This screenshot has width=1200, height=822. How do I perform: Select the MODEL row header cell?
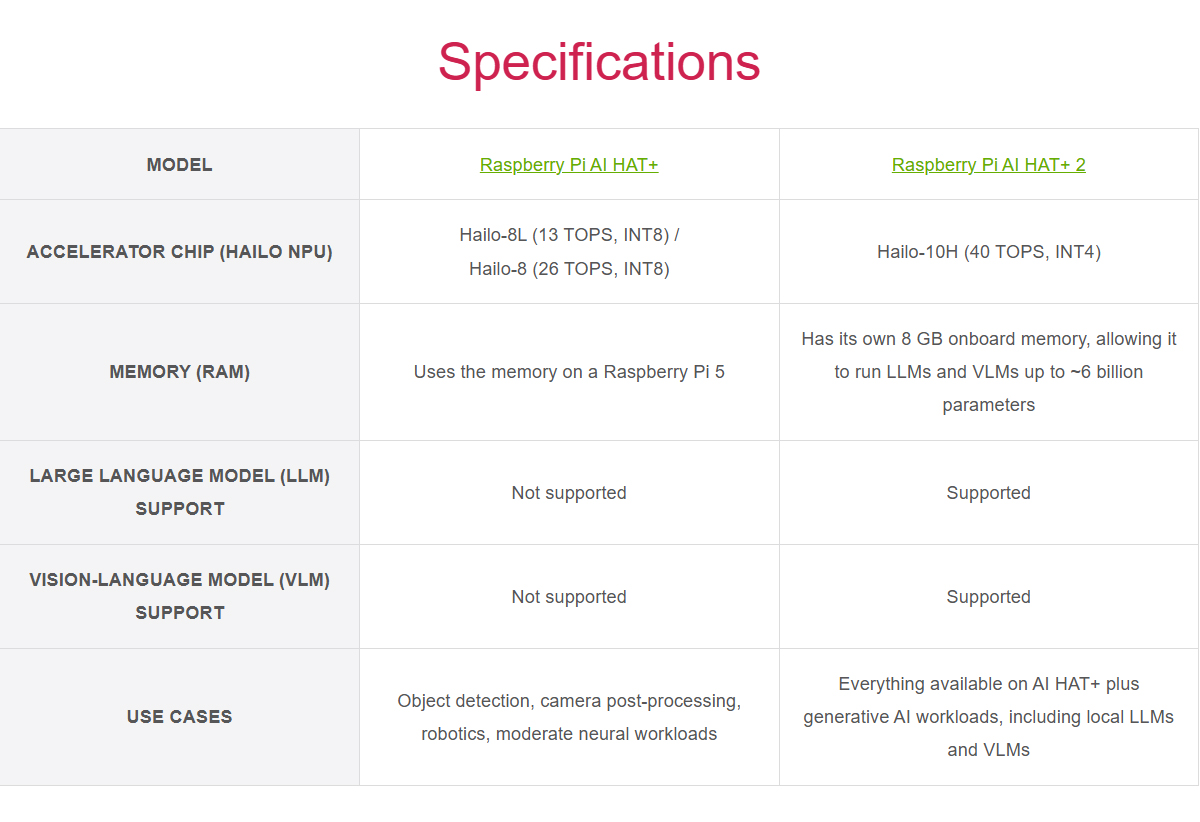tap(180, 165)
